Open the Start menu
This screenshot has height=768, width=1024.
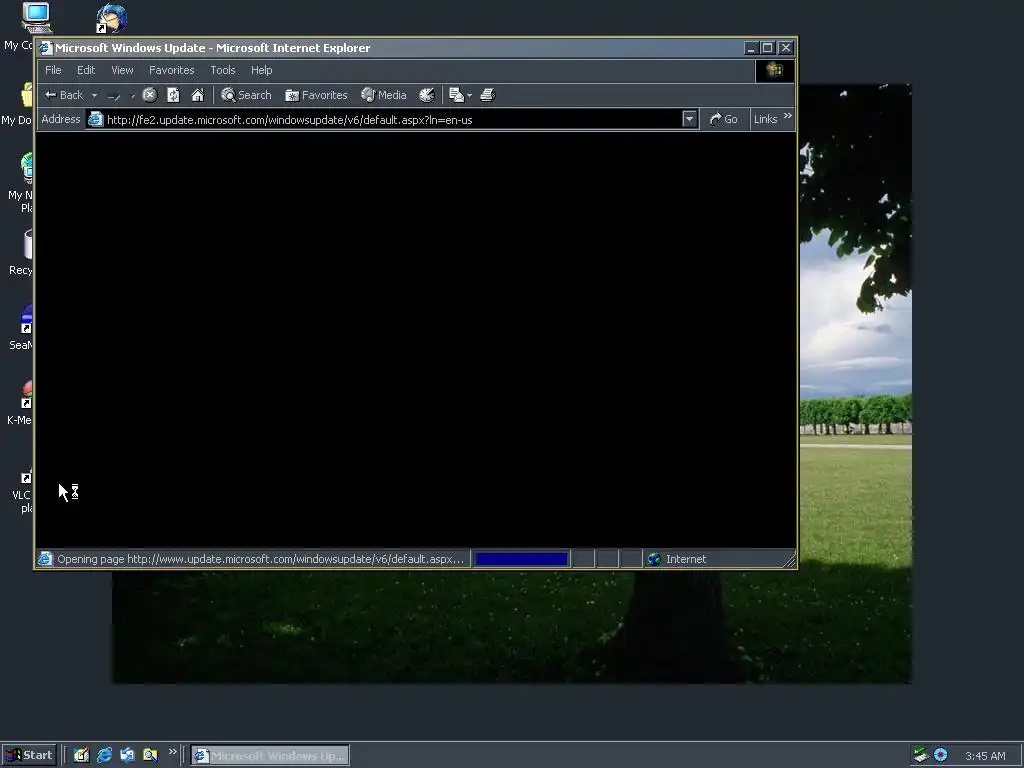(29, 756)
